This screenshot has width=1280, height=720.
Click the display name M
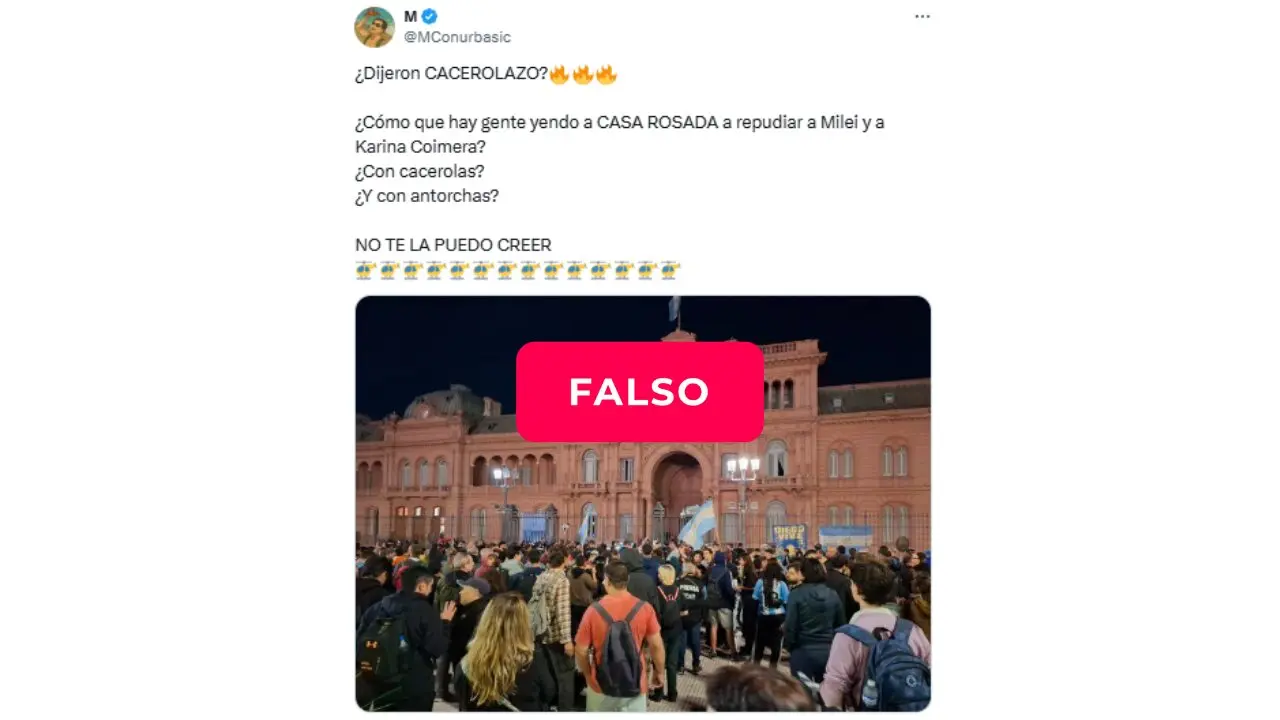point(410,16)
